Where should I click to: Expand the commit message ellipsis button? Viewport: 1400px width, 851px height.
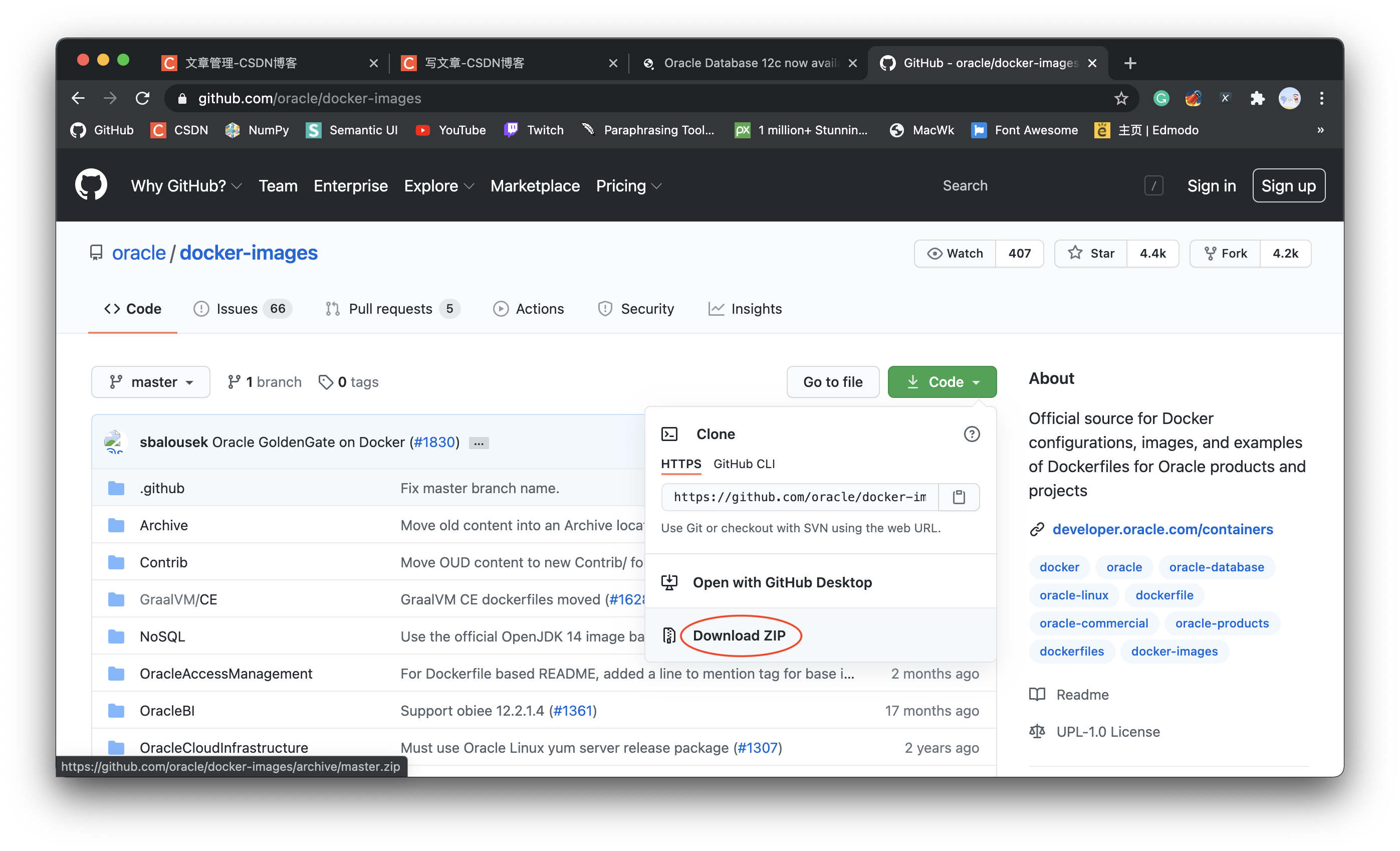[479, 443]
